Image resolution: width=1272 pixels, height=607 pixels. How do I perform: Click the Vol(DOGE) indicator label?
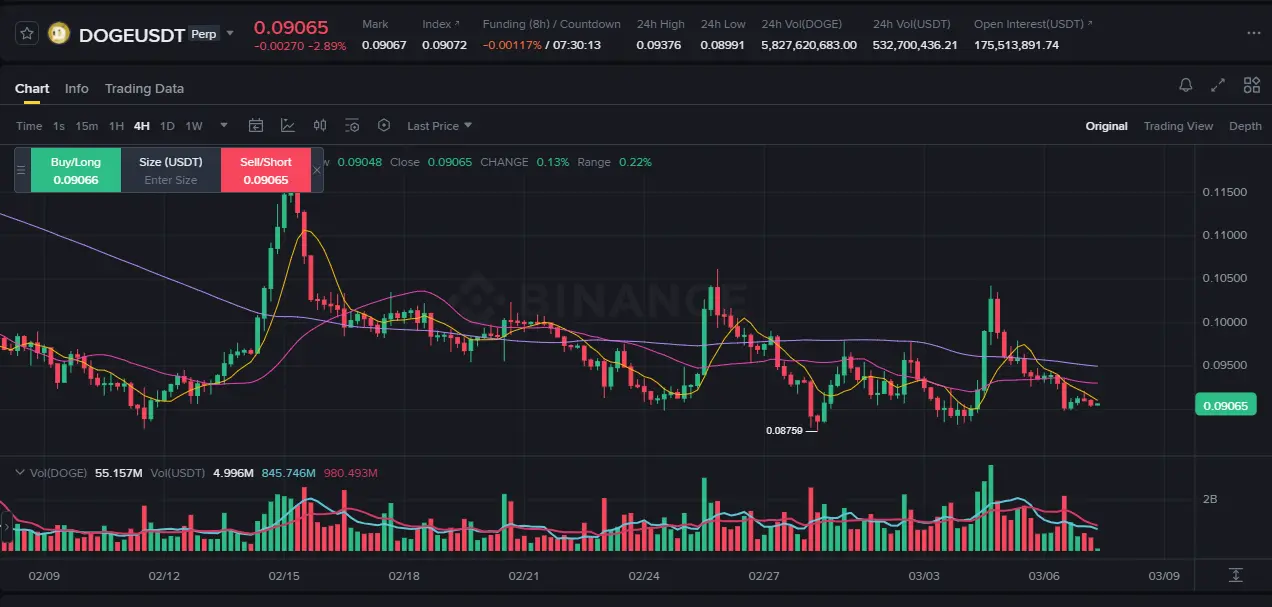click(60, 473)
